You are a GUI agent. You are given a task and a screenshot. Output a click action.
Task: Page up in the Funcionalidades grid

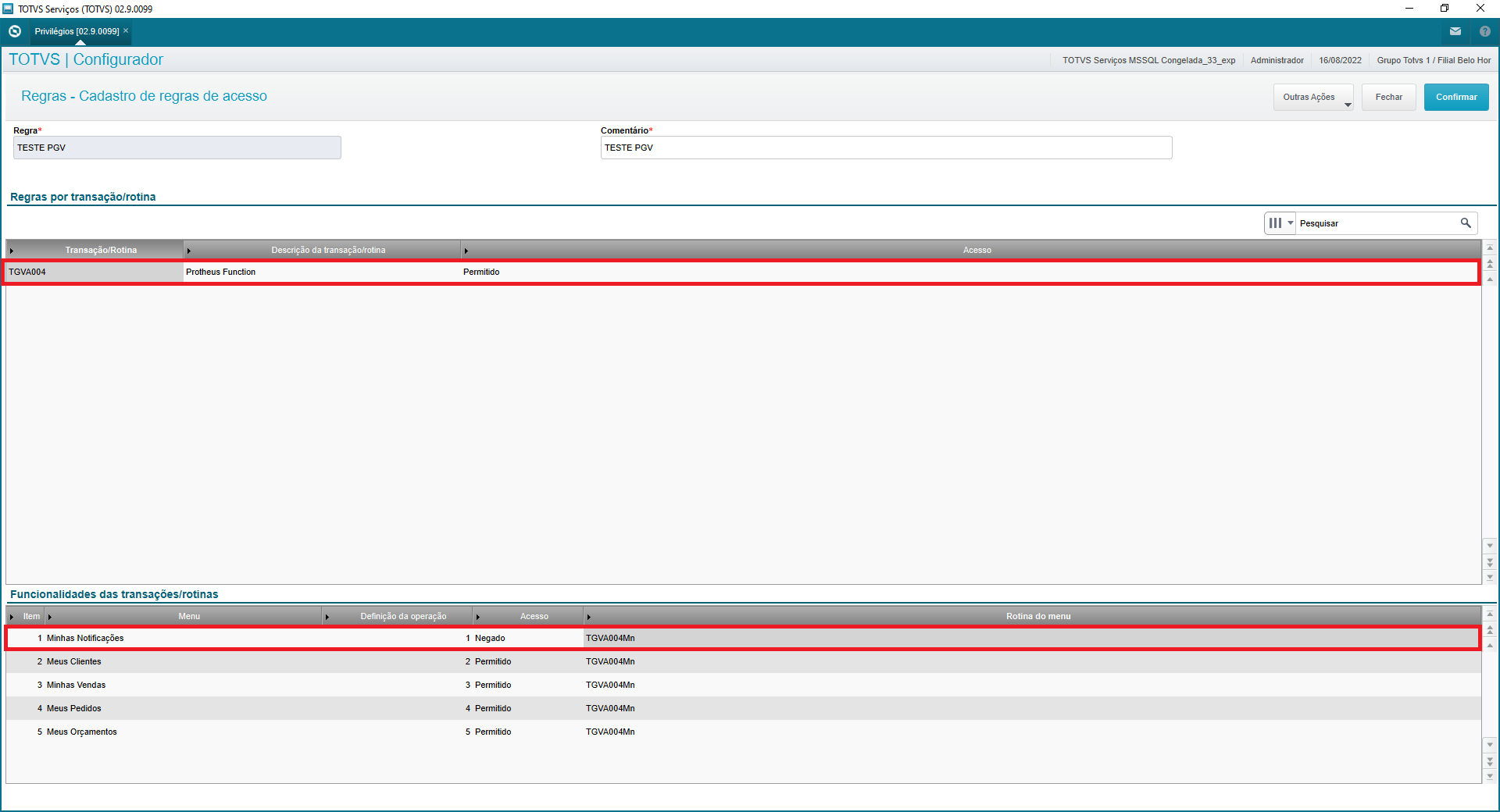point(1490,629)
